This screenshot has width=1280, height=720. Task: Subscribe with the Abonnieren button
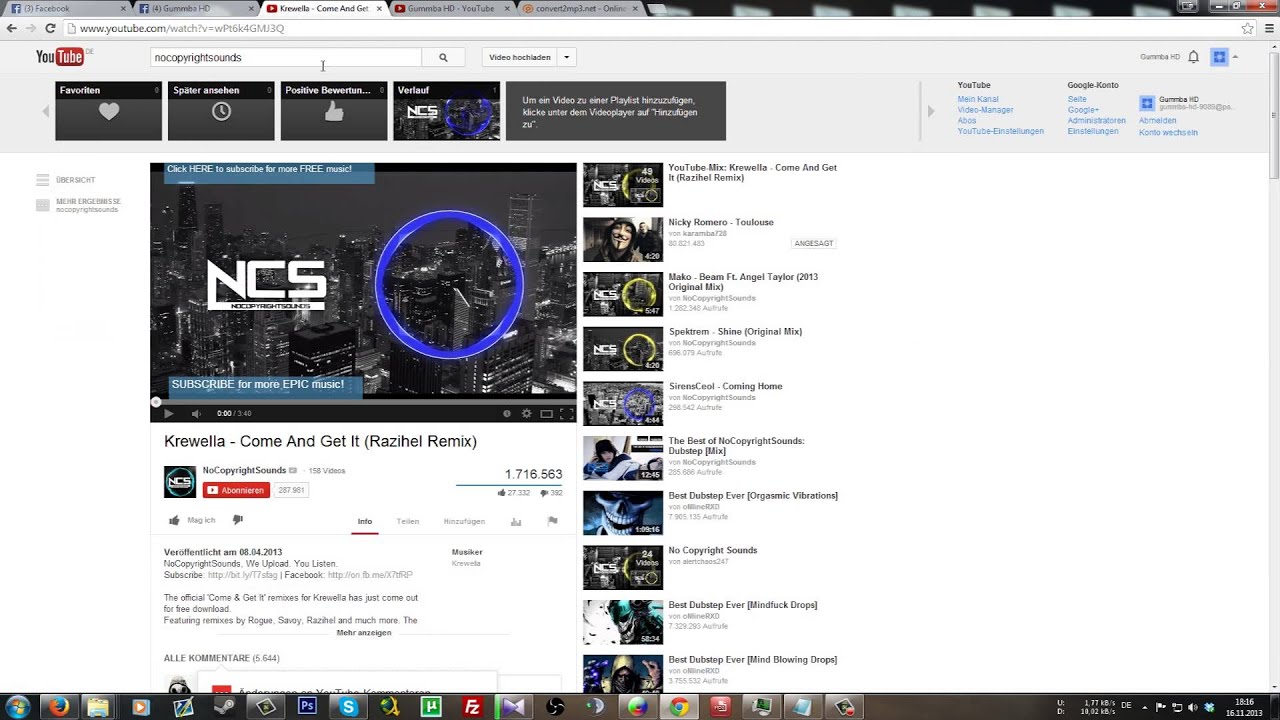pyautogui.click(x=236, y=490)
